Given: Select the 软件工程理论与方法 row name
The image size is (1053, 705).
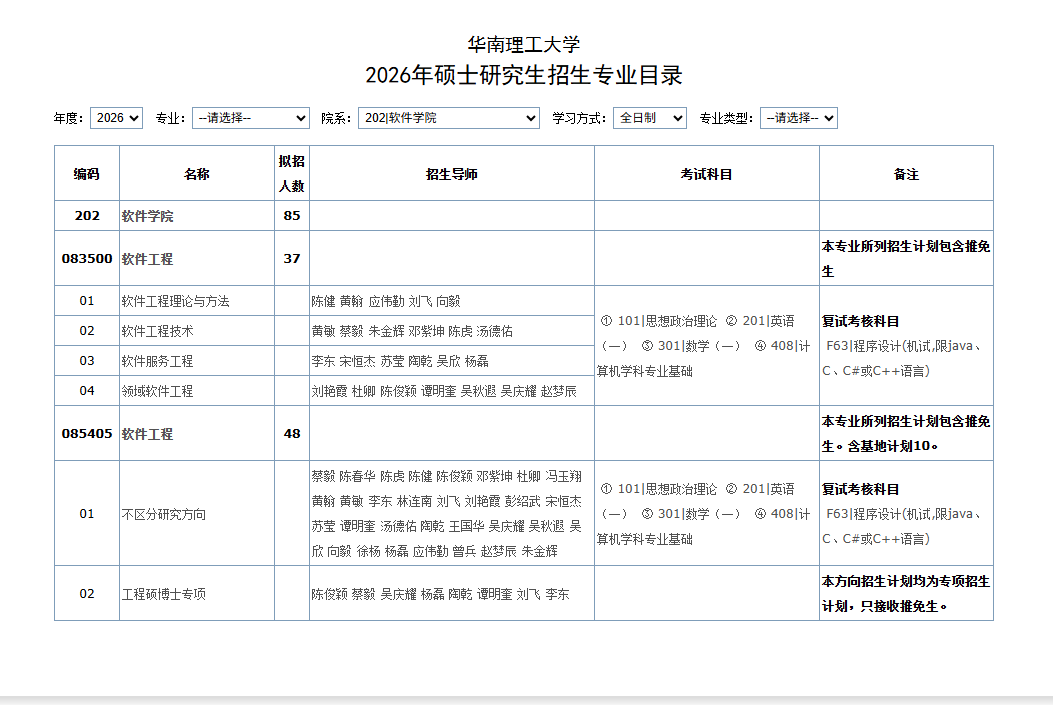Looking at the screenshot, I should pos(175,301).
